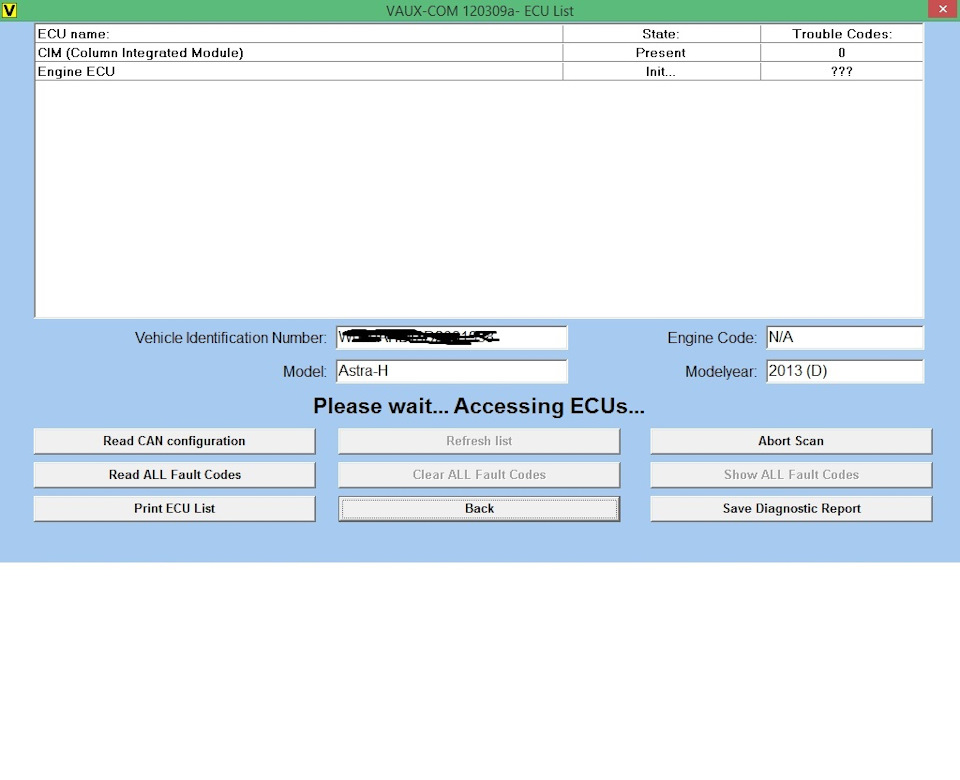Screen dimensions: 960x780
Task: Click the Model field showing Astra-H
Action: click(x=452, y=371)
